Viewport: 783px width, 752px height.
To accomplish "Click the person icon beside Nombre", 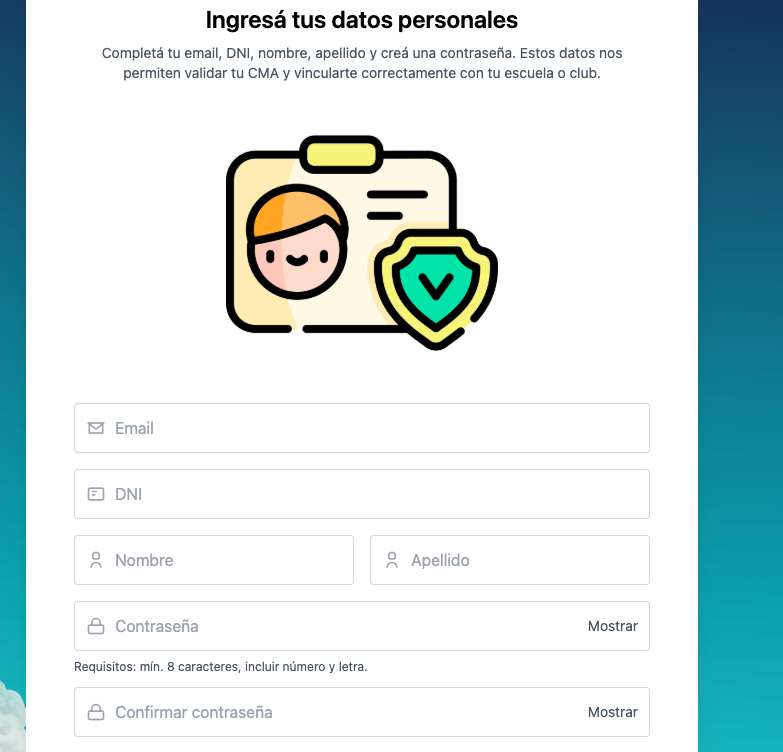I will coord(96,560).
